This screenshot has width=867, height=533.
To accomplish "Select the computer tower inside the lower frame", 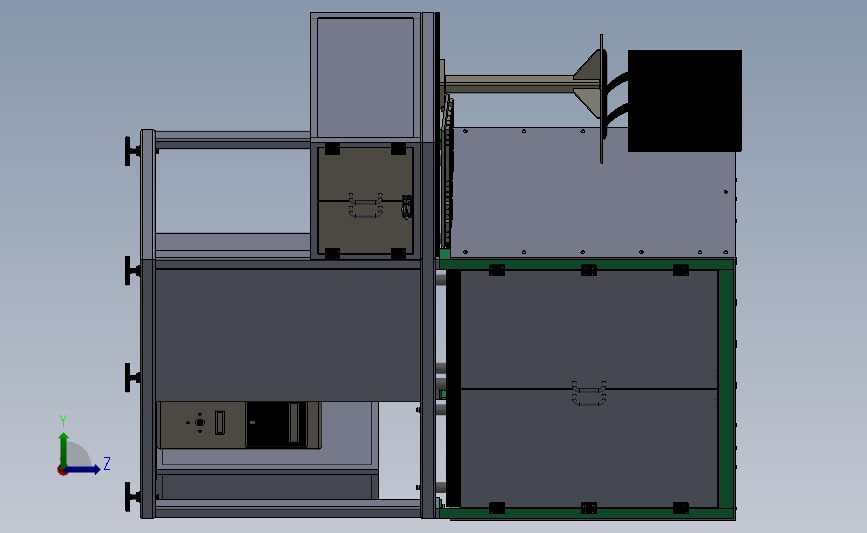I will pyautogui.click(x=239, y=425).
